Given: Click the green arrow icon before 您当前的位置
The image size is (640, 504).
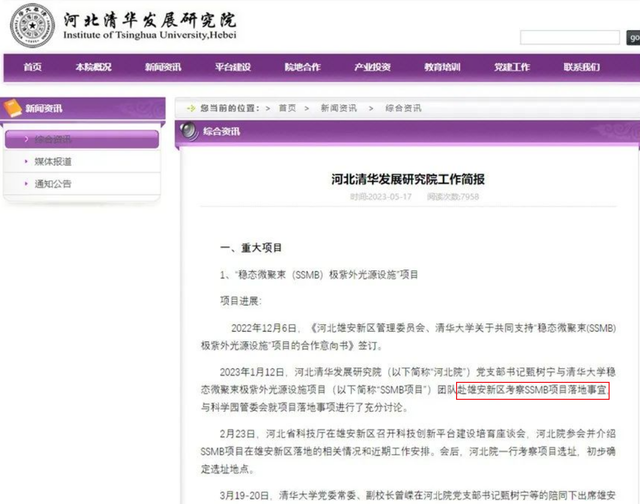Looking at the screenshot, I should tap(191, 108).
